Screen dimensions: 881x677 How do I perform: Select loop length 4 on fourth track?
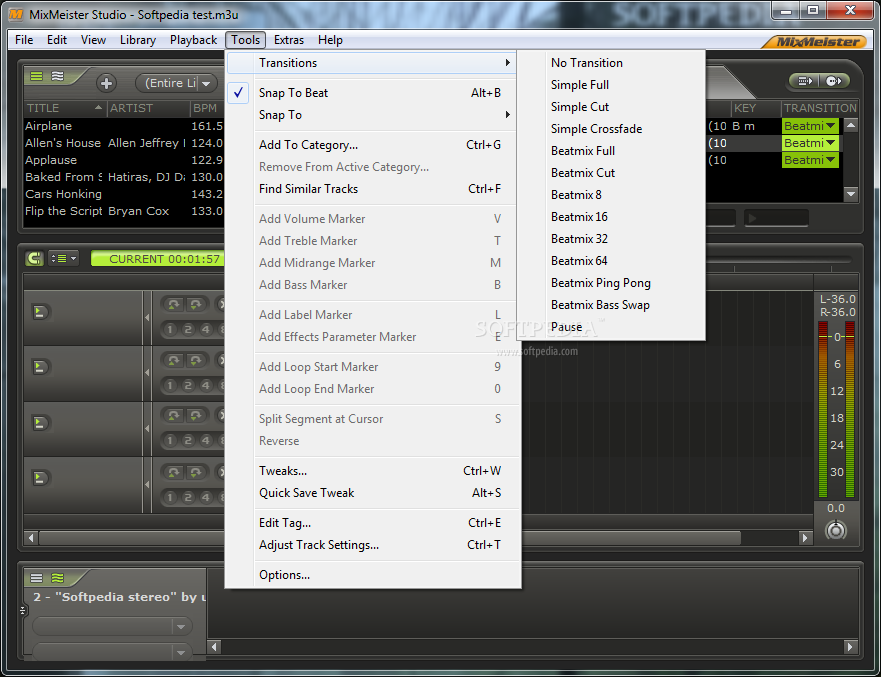coord(206,497)
